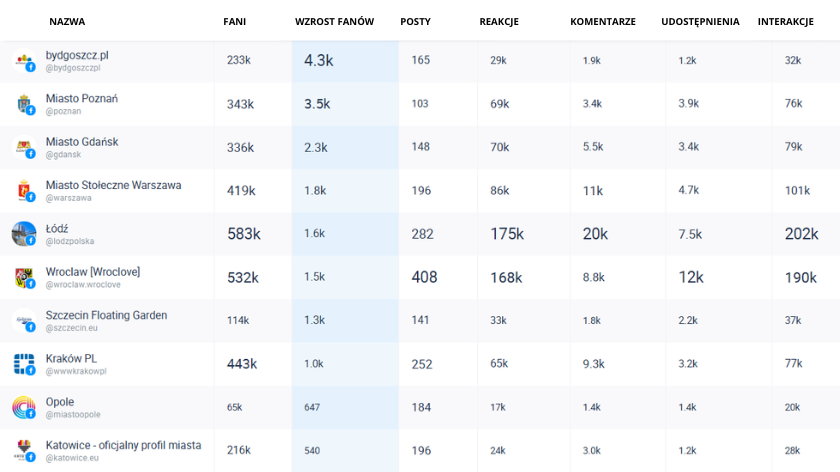Screen dimensions: 840x472
Task: Click the Miasto Stołeczne Warszawa avatar
Action: click(23, 191)
